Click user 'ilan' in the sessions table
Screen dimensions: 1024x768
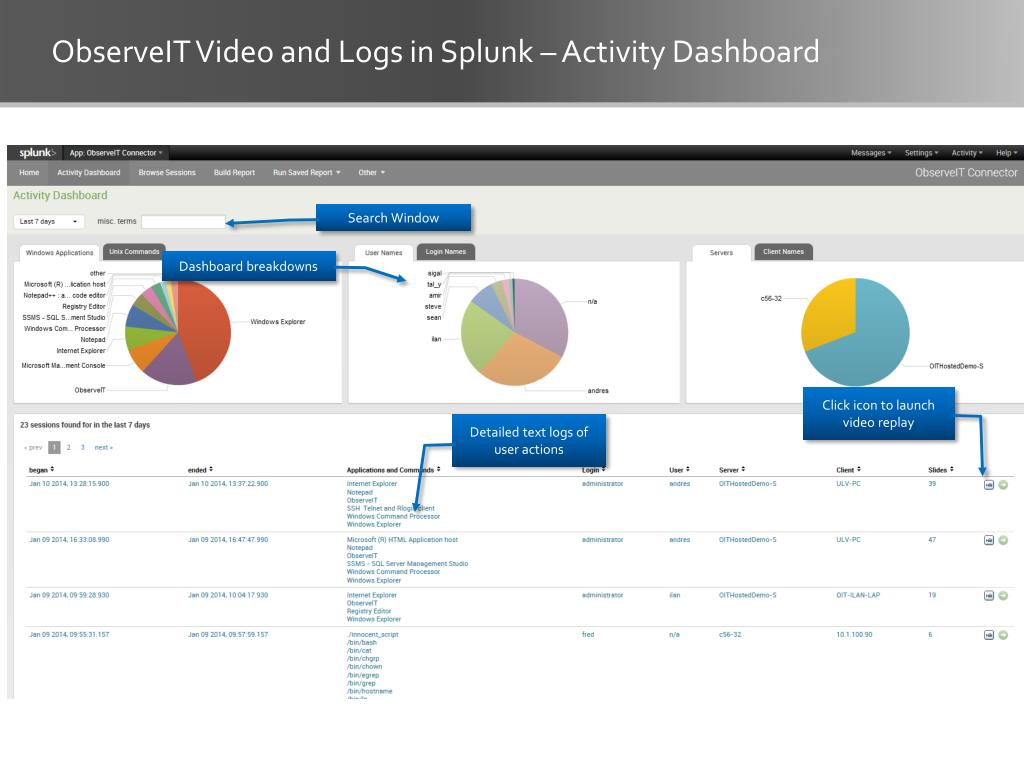[675, 596]
